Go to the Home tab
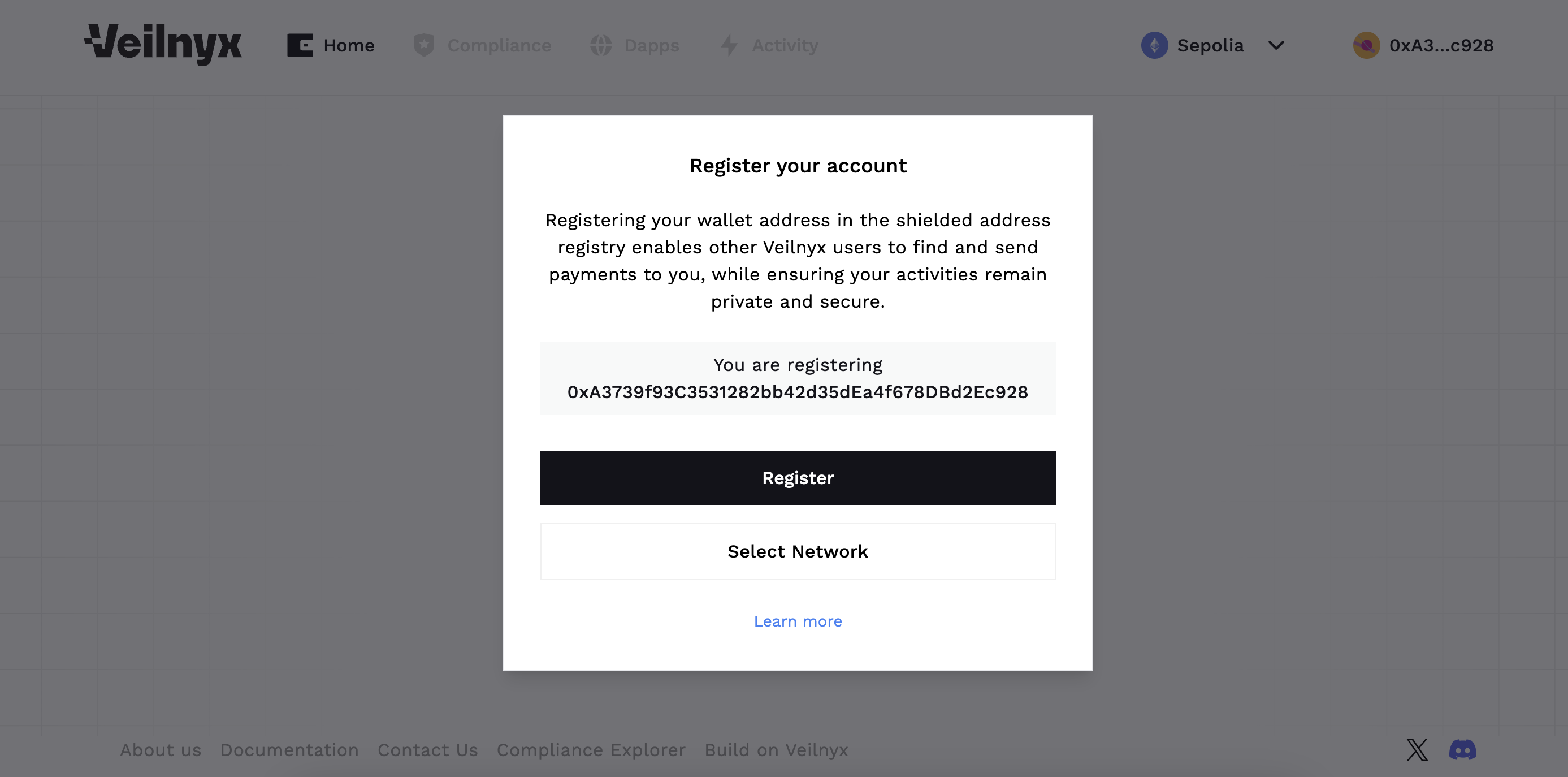 click(349, 45)
